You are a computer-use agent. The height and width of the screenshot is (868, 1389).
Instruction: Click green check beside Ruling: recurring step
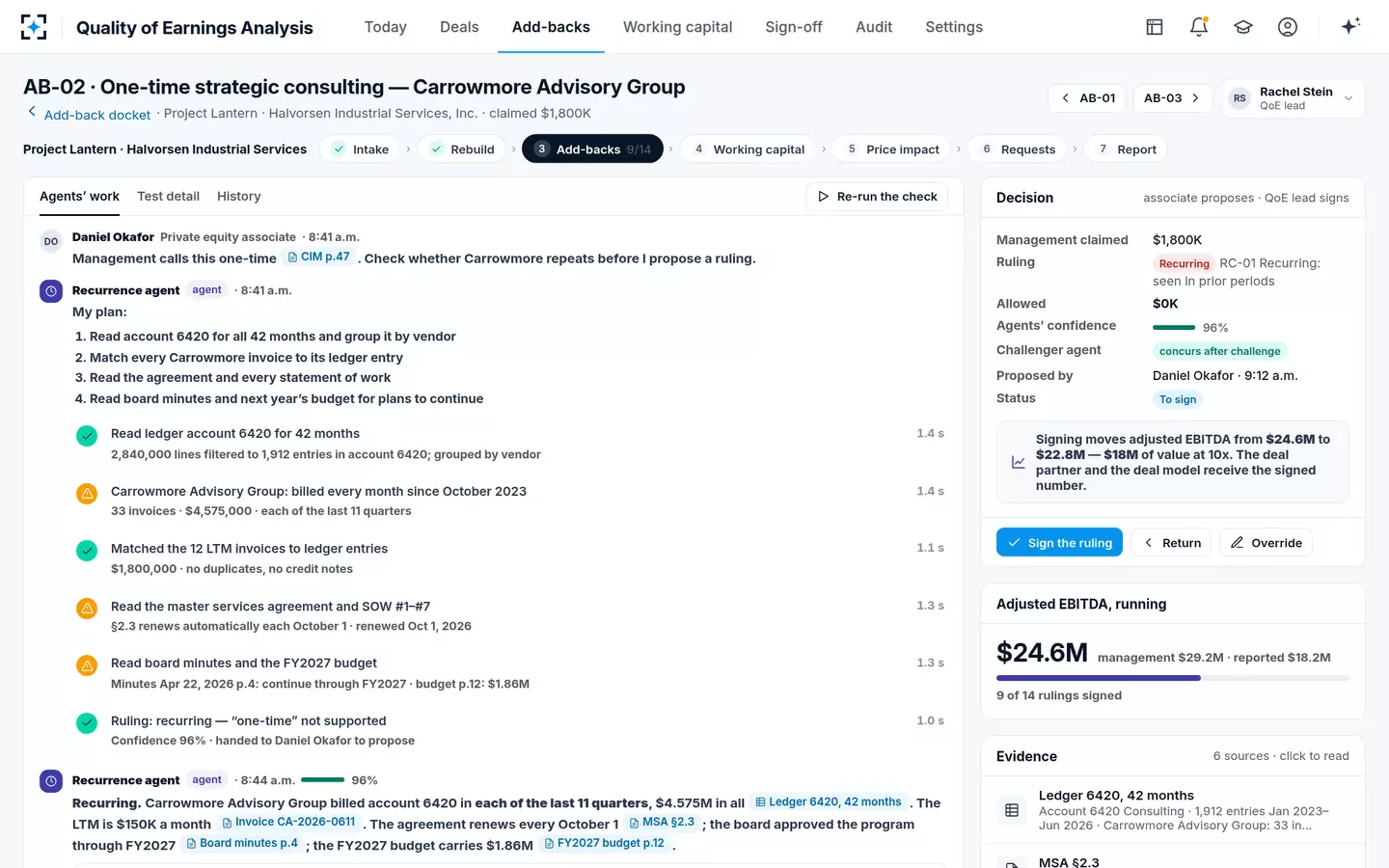87,723
